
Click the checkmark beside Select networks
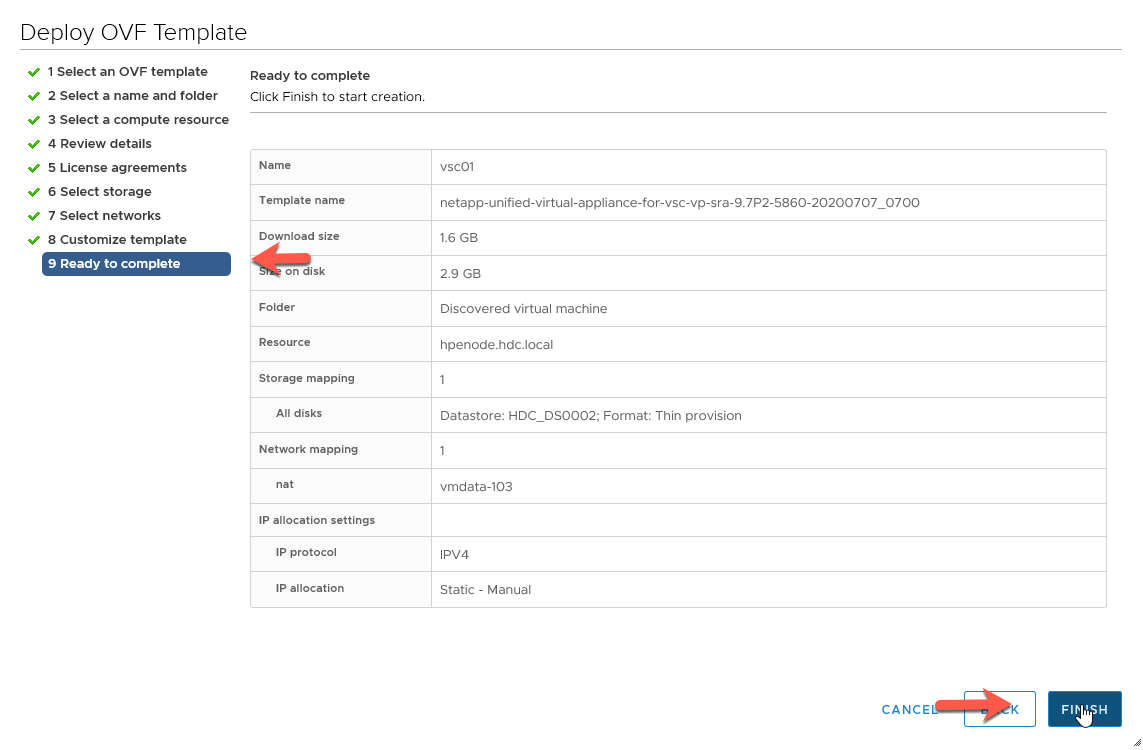(34, 216)
